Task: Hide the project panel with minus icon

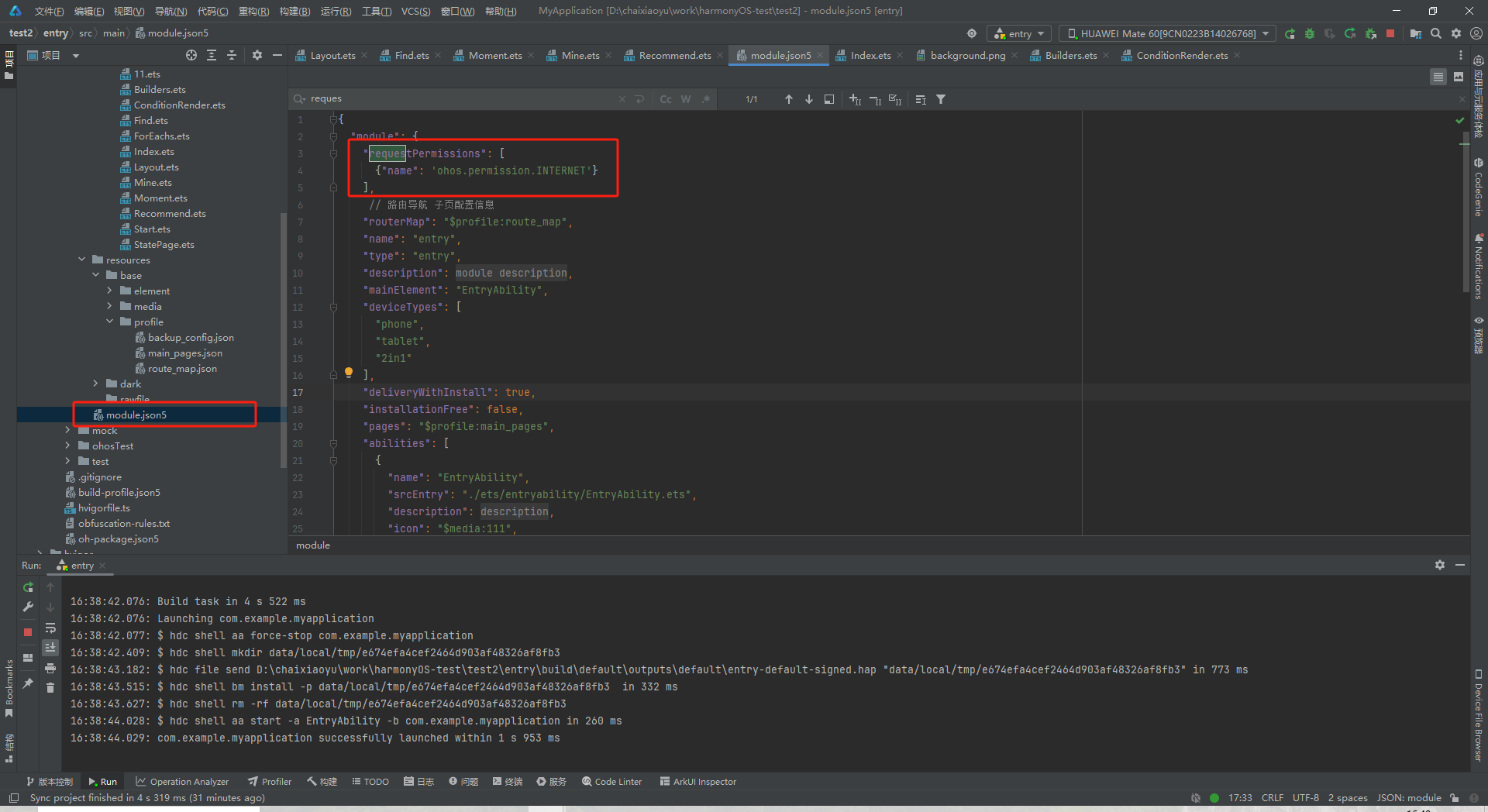Action: (277, 55)
